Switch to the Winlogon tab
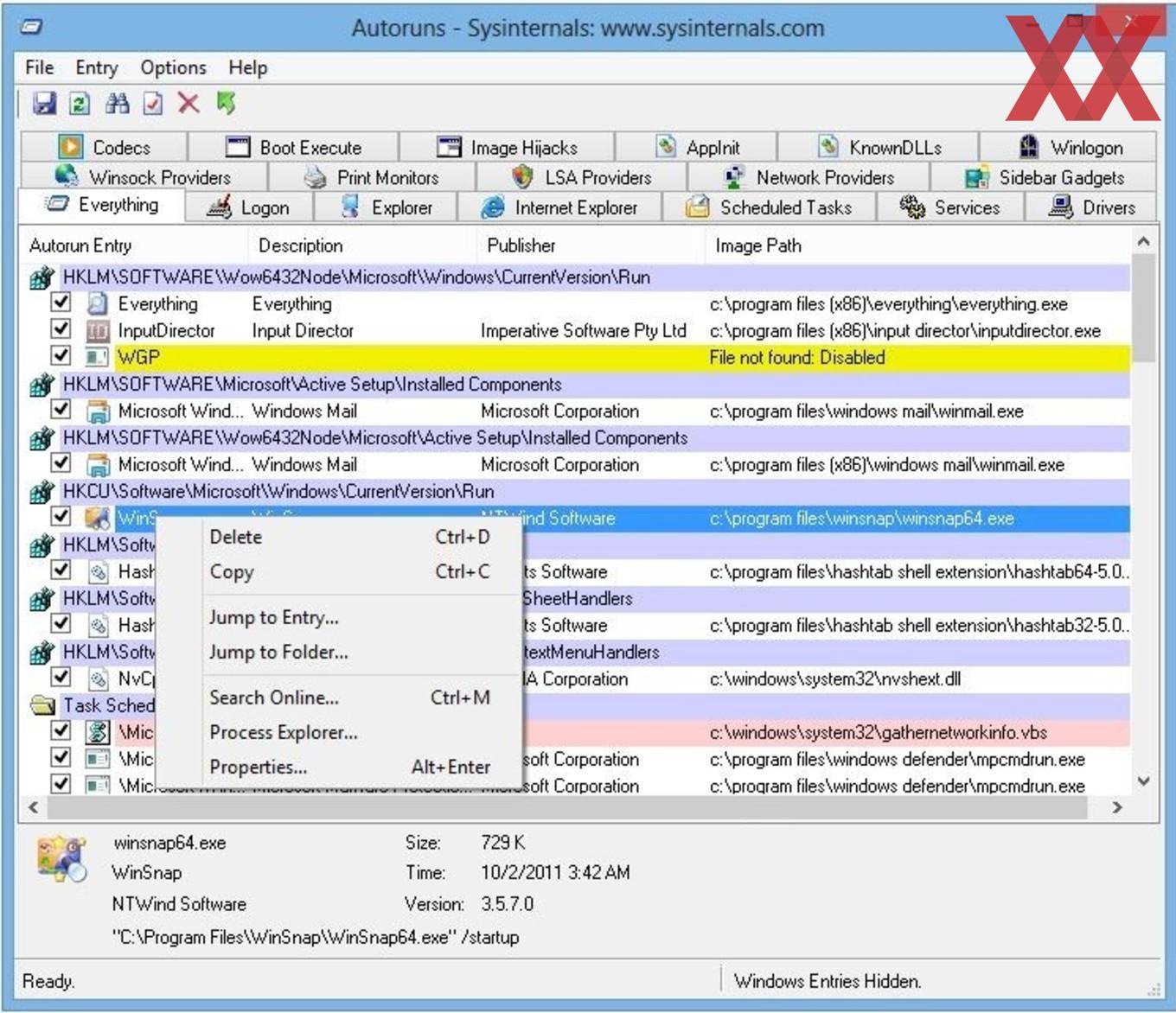 coord(1069,147)
